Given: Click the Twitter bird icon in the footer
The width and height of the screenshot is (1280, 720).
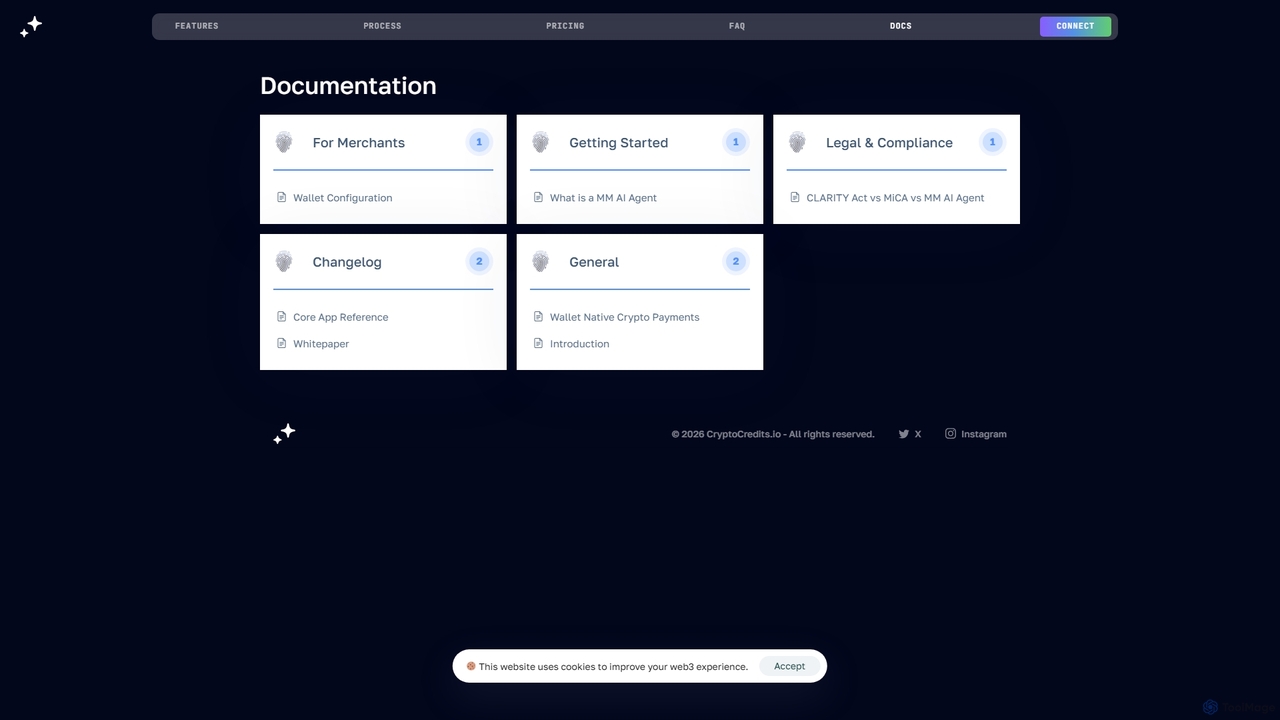Looking at the screenshot, I should [x=904, y=434].
